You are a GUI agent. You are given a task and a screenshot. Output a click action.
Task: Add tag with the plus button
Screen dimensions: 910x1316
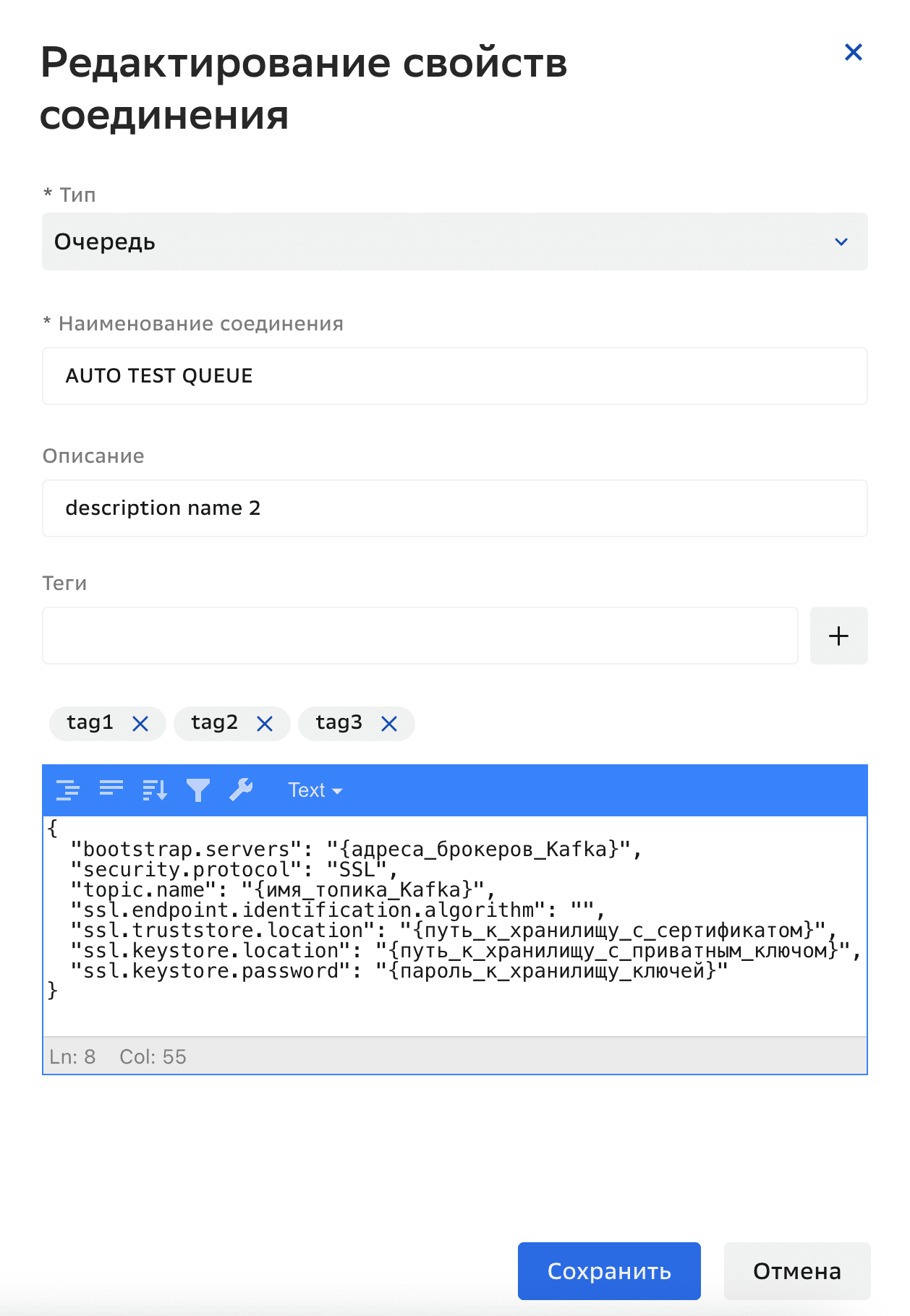pos(838,636)
